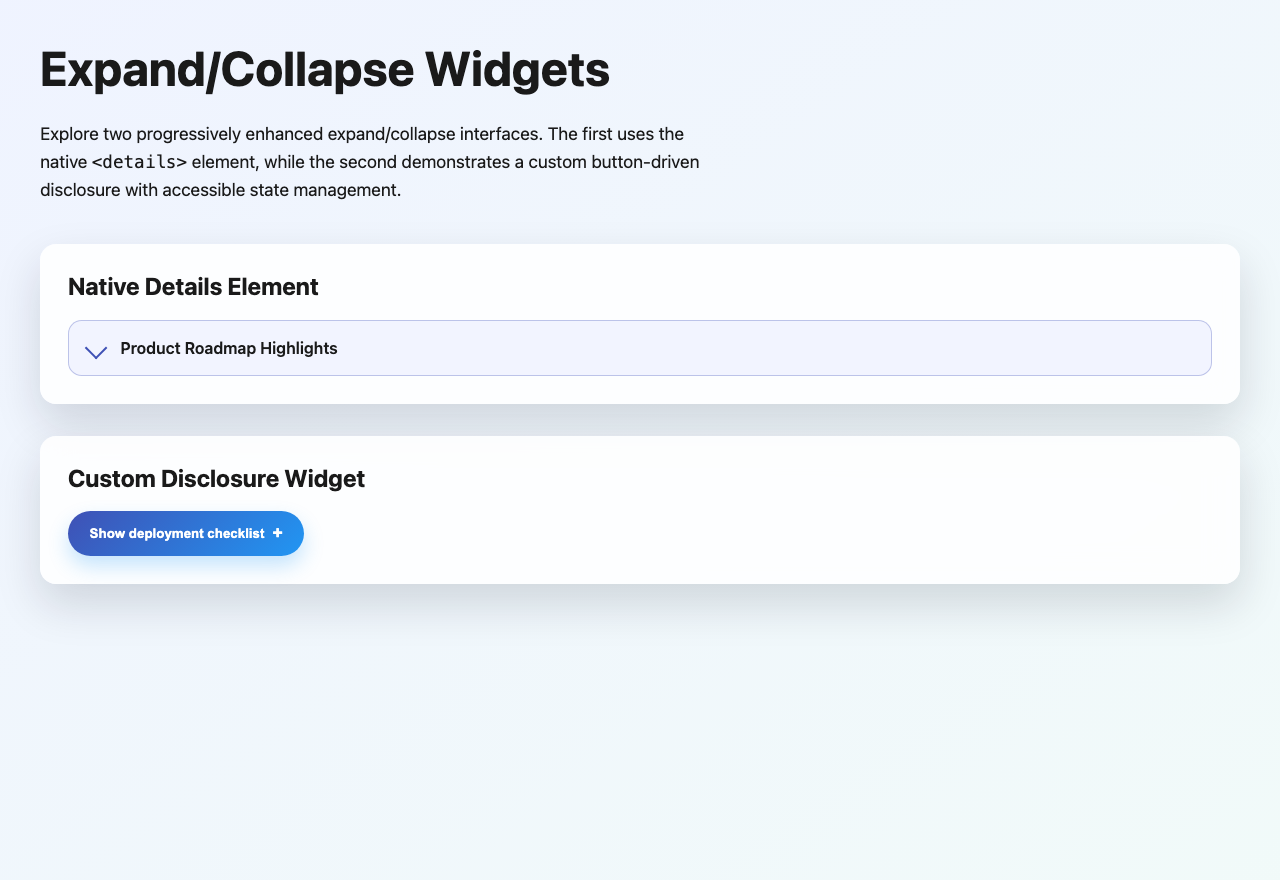
Task: Select the Product Roadmap Highlights summary text
Action: (x=228, y=348)
